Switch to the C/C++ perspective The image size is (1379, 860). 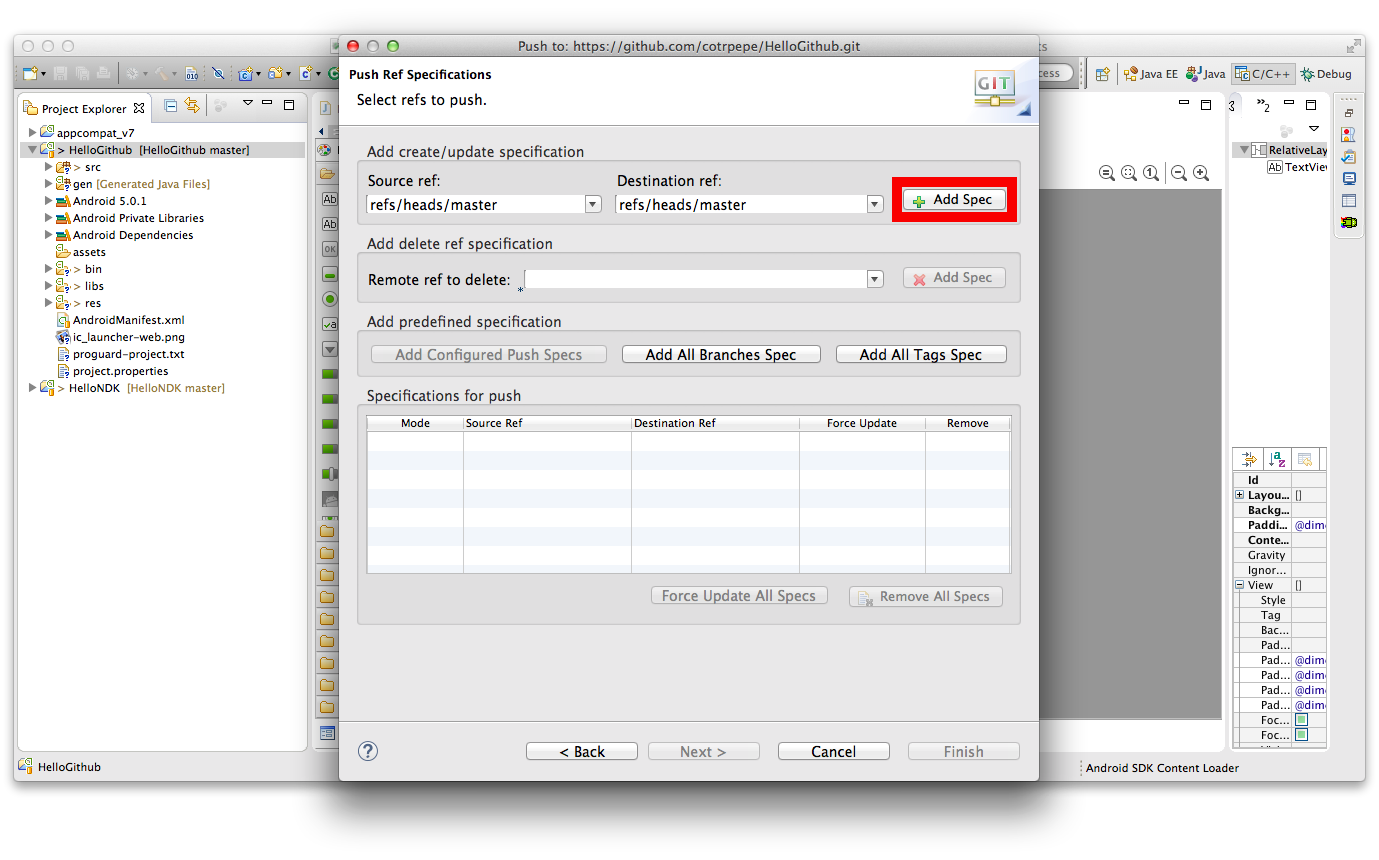(x=1263, y=74)
